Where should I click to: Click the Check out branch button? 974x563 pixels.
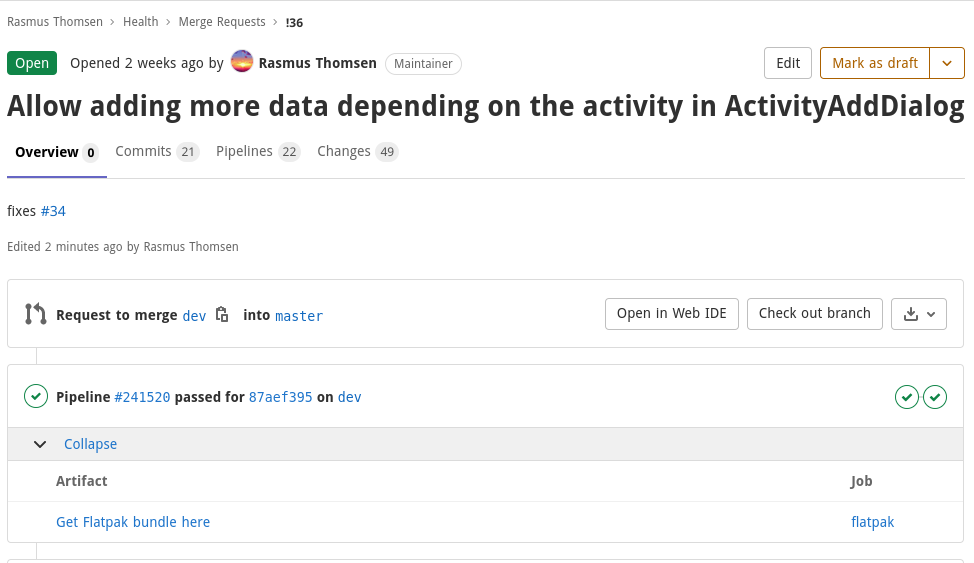815,314
